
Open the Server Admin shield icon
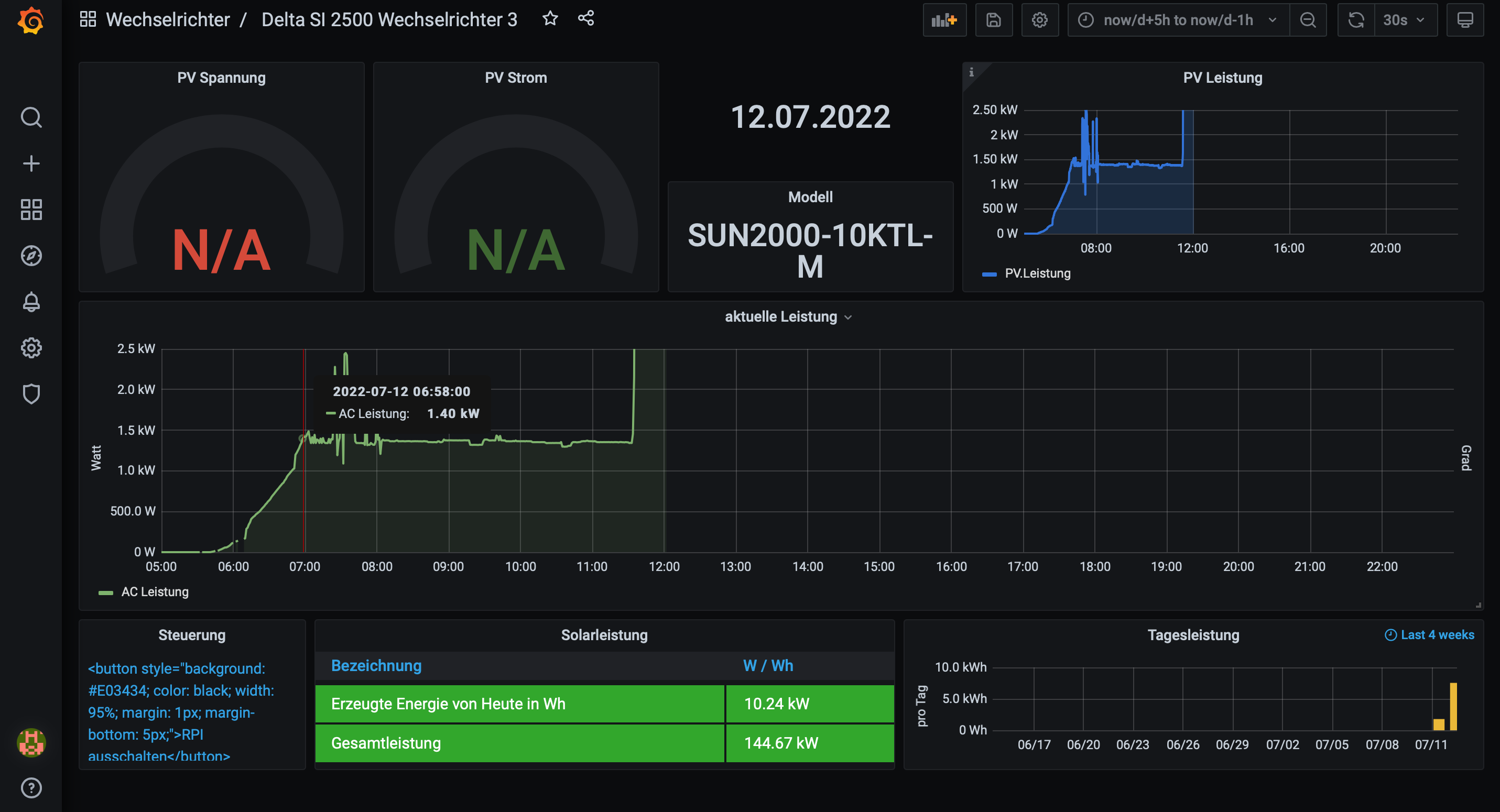tap(31, 393)
